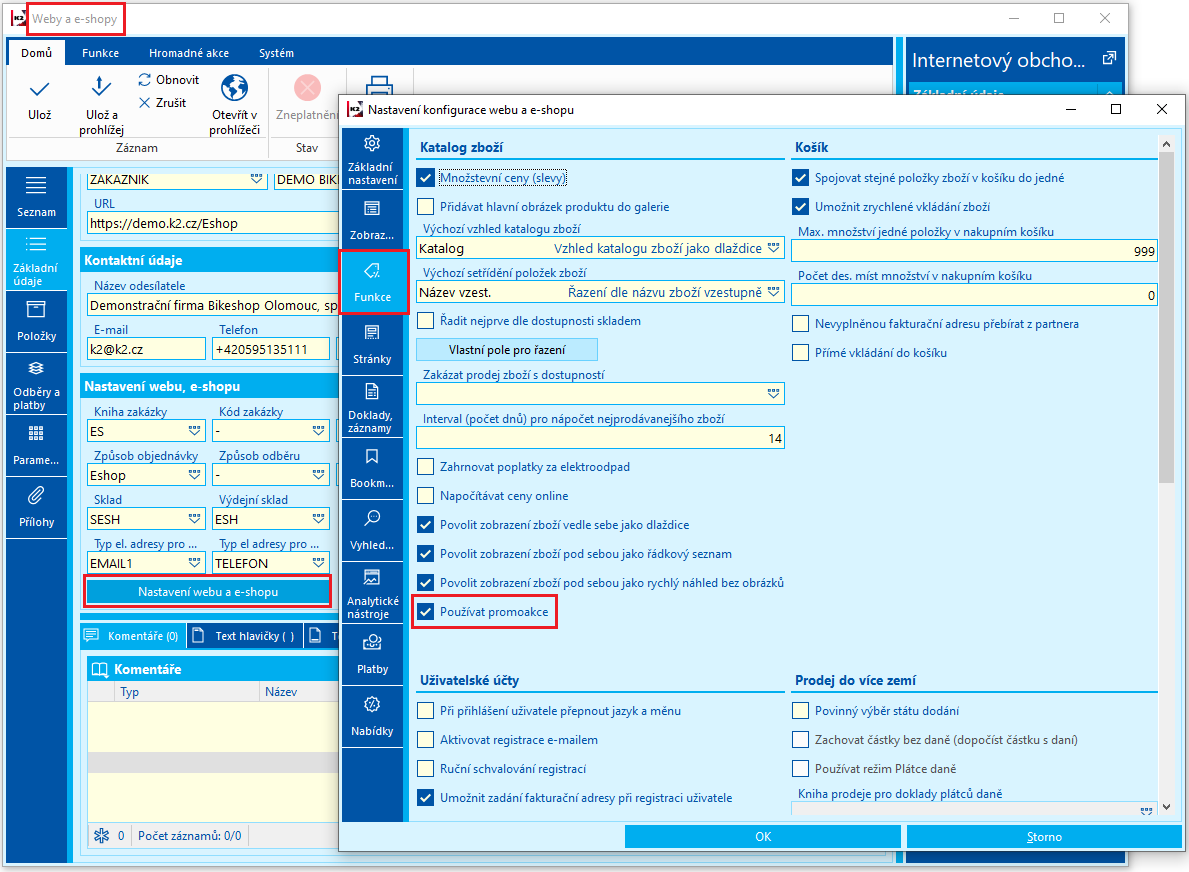The width and height of the screenshot is (1189, 872).
Task: Select Vyhledávání section in the config dialog
Action: pyautogui.click(x=372, y=531)
